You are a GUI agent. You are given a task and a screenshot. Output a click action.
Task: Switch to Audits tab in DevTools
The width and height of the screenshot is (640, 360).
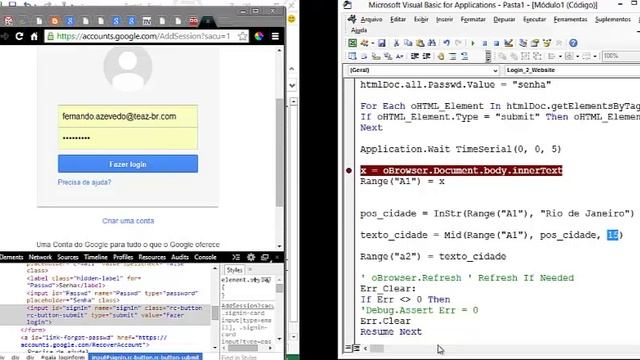180,257
